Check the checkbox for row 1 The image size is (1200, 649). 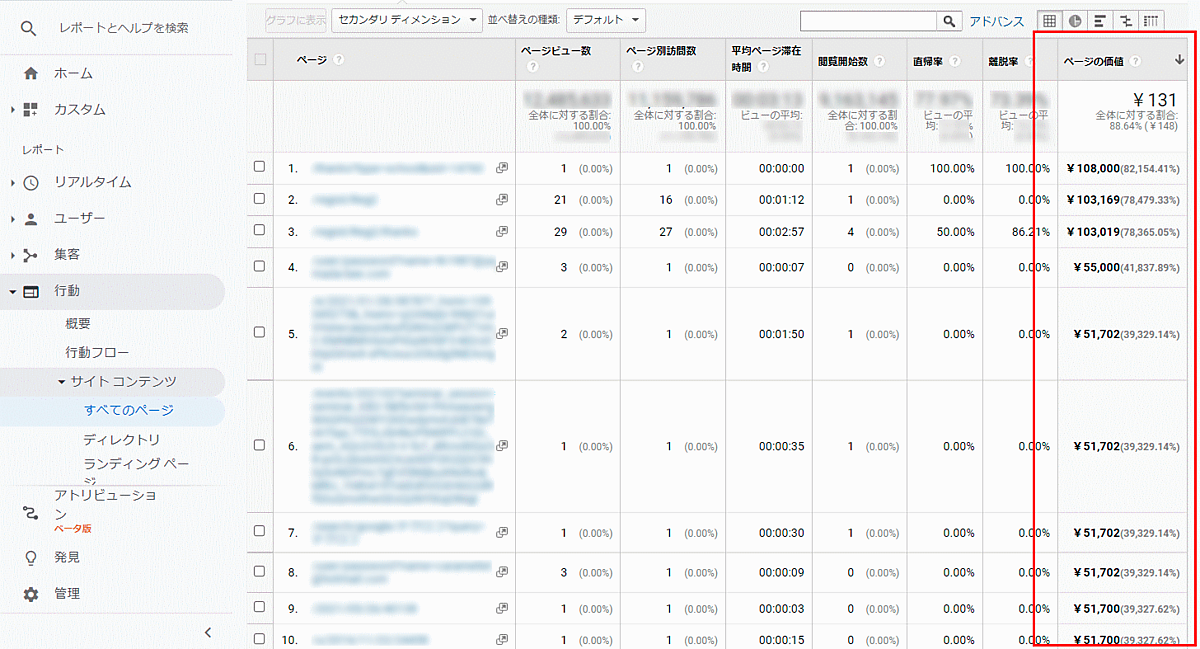pyautogui.click(x=260, y=167)
